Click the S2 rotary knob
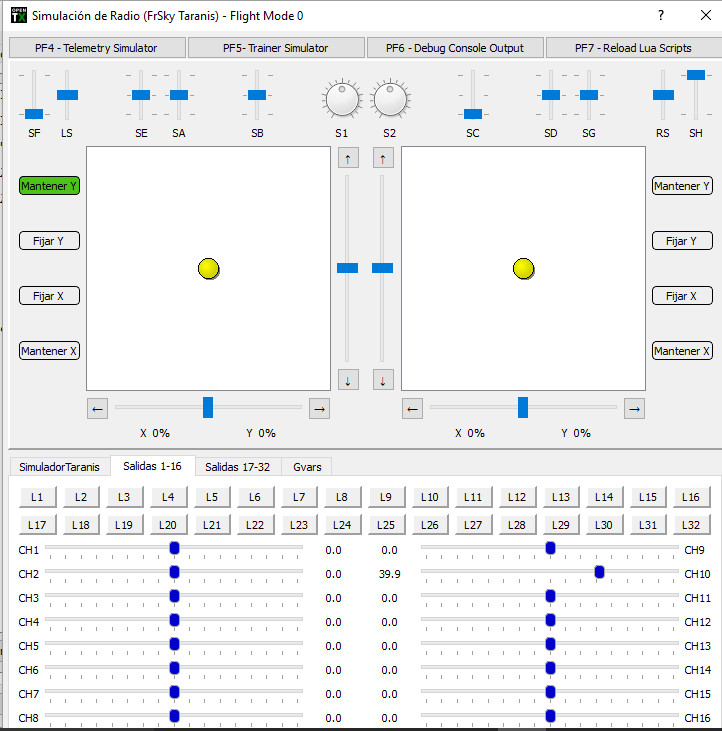The height and width of the screenshot is (731, 722). pos(390,99)
